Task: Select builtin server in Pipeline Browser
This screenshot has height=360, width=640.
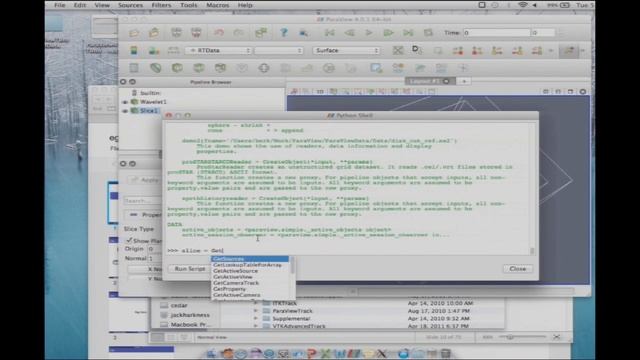Action: point(150,93)
